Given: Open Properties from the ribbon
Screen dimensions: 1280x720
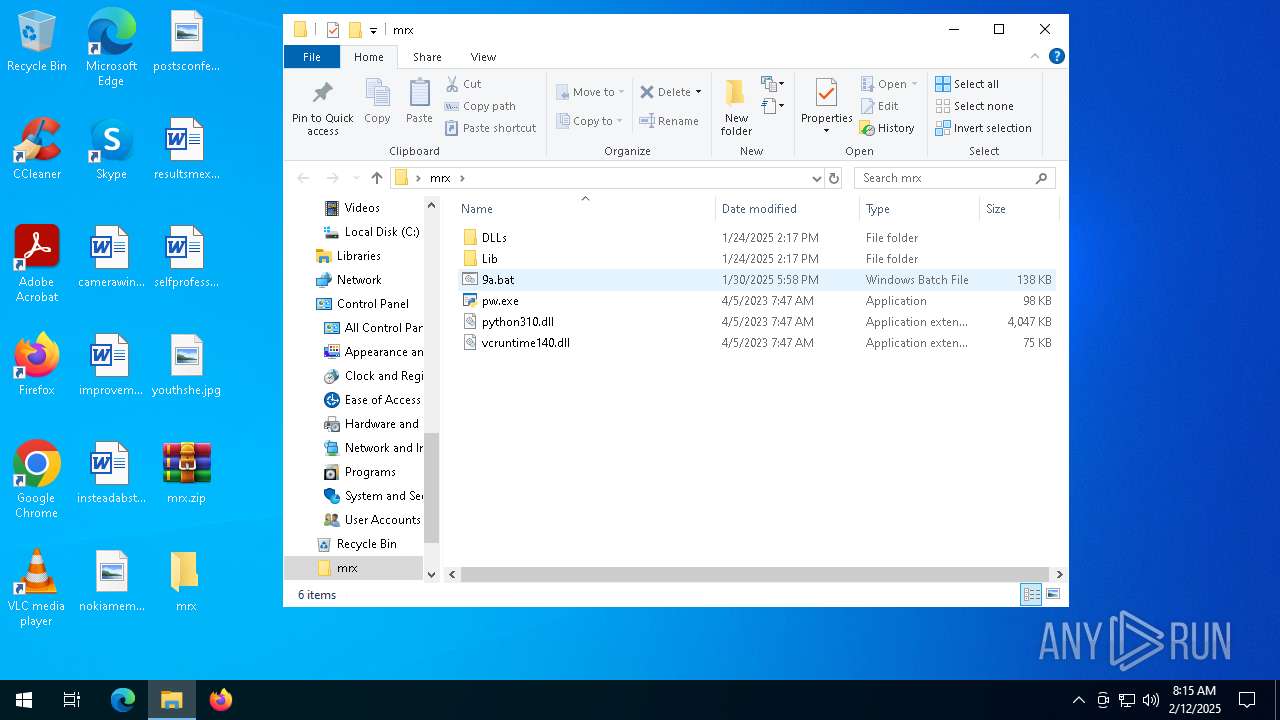Looking at the screenshot, I should [x=826, y=106].
